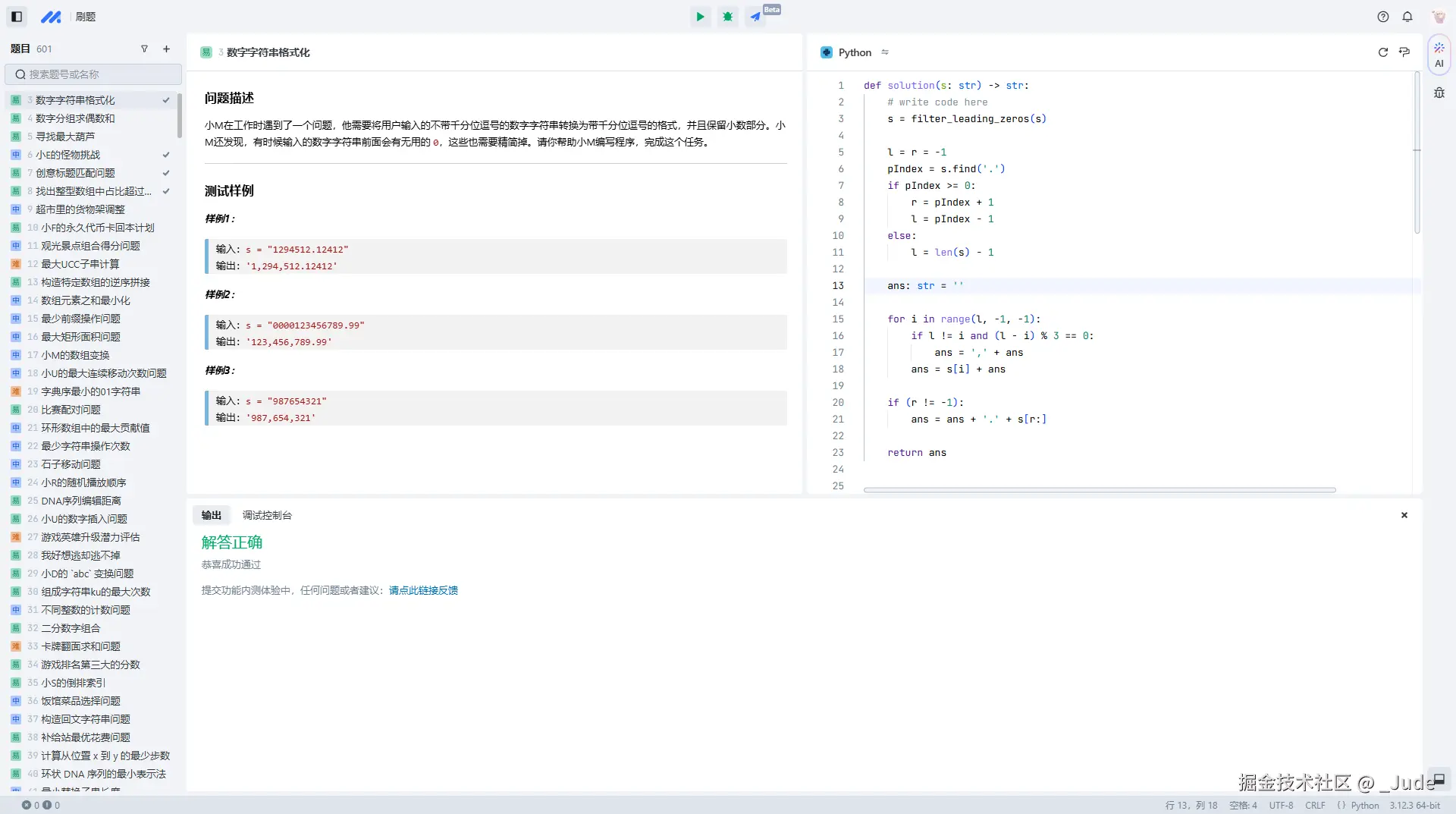The height and width of the screenshot is (814, 1456).
Task: Toggle the left sidebar panel icon
Action: (17, 17)
